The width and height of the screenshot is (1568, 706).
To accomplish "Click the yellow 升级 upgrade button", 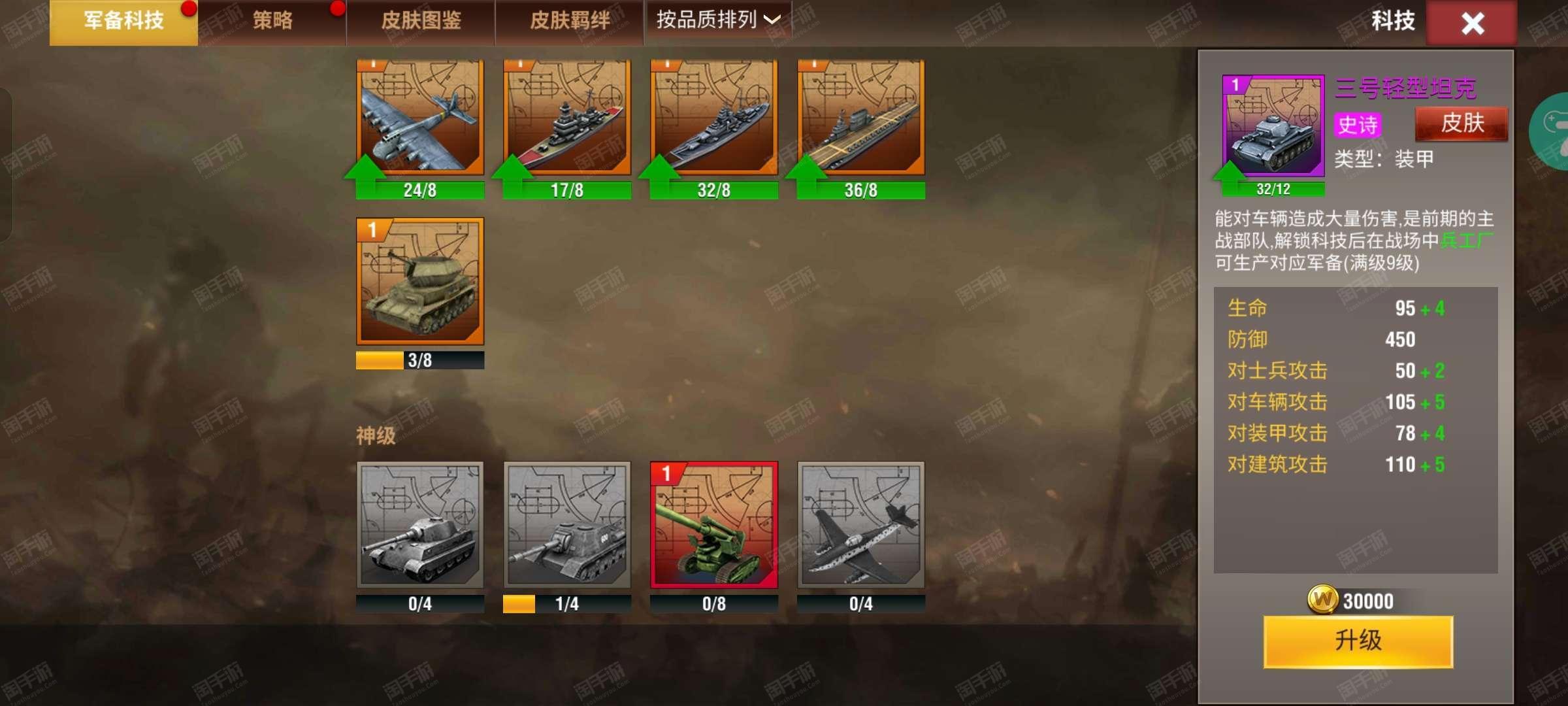I will pyautogui.click(x=1358, y=641).
